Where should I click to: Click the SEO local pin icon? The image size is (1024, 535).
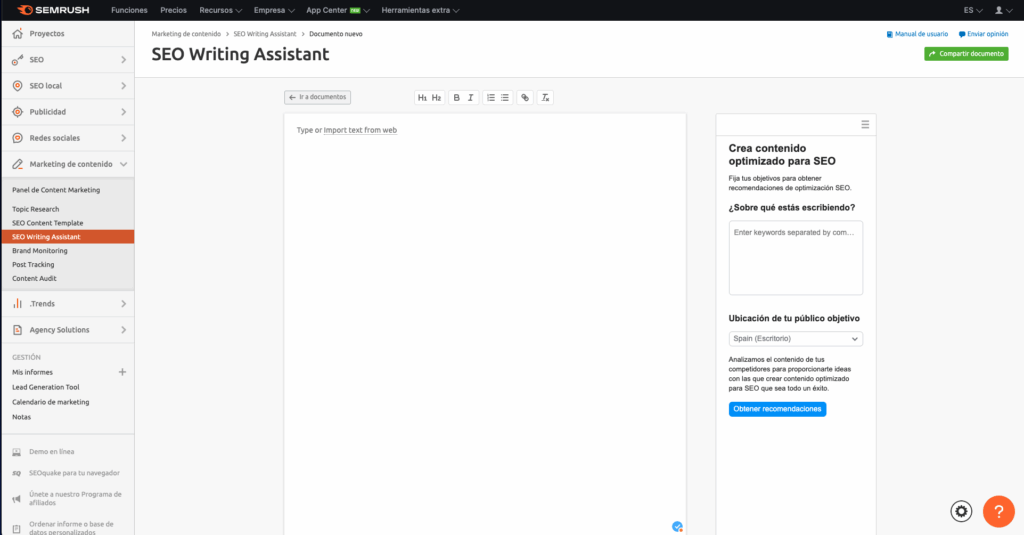tap(18, 86)
